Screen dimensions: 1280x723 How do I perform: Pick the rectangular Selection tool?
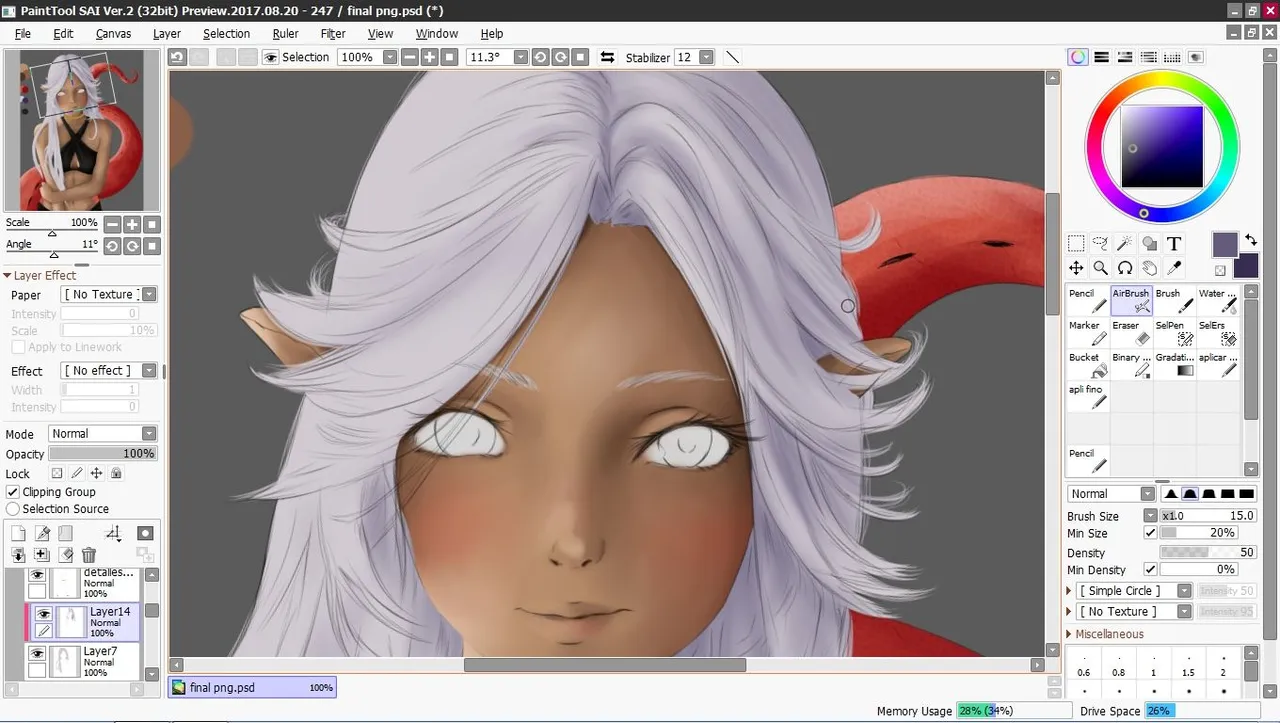pyautogui.click(x=1076, y=243)
